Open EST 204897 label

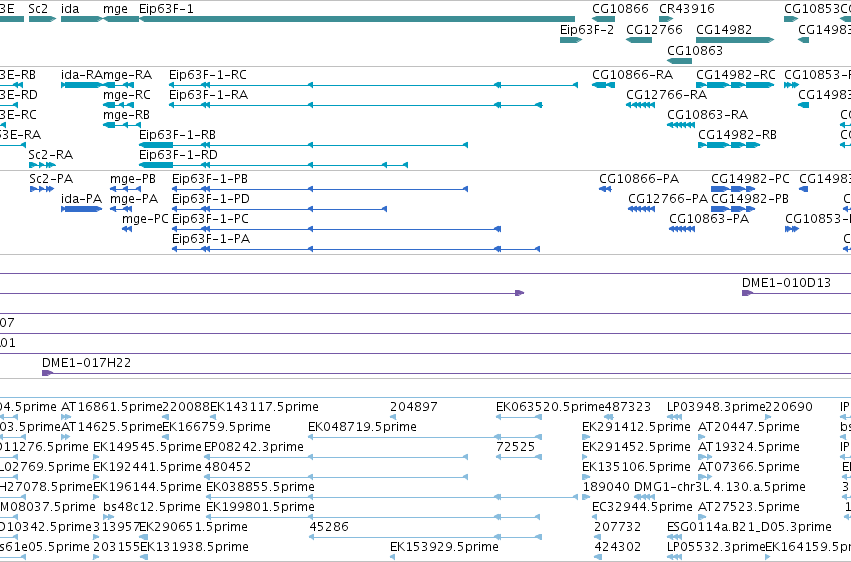click(414, 407)
